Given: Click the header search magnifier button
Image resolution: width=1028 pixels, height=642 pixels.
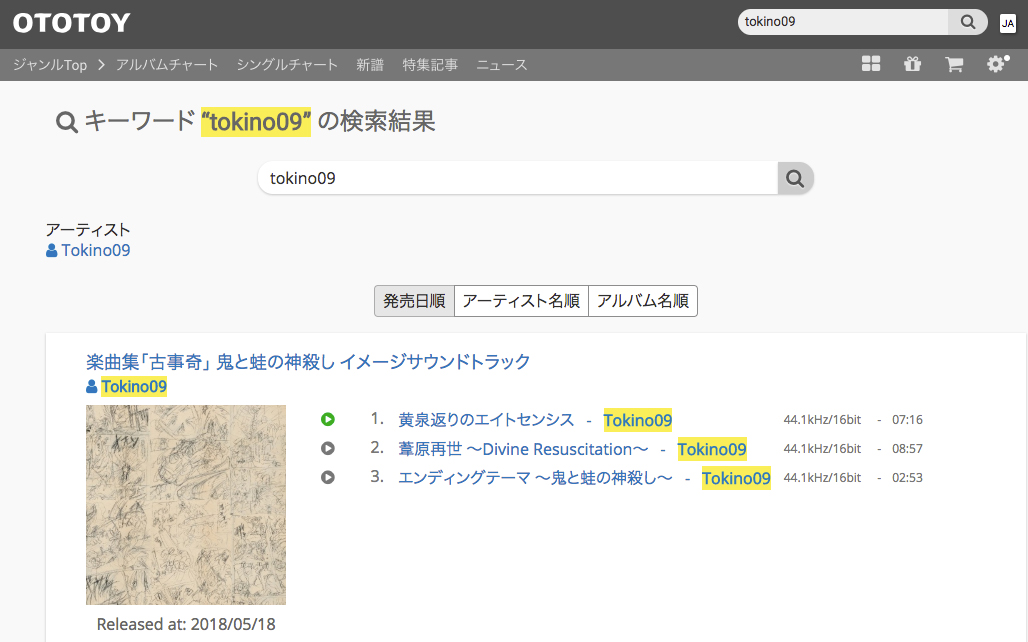Looking at the screenshot, I should [967, 22].
